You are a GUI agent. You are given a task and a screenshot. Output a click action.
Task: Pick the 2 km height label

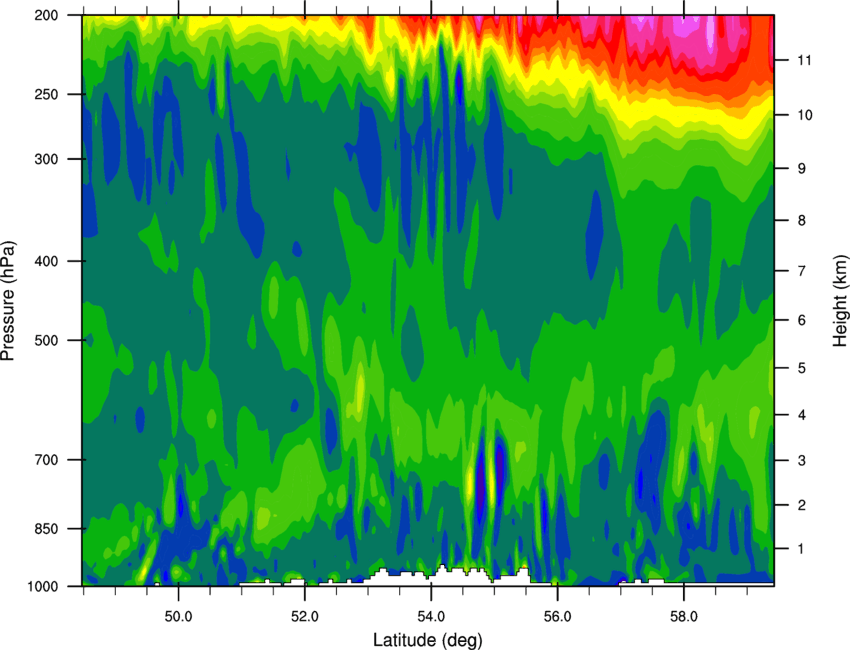tap(801, 505)
